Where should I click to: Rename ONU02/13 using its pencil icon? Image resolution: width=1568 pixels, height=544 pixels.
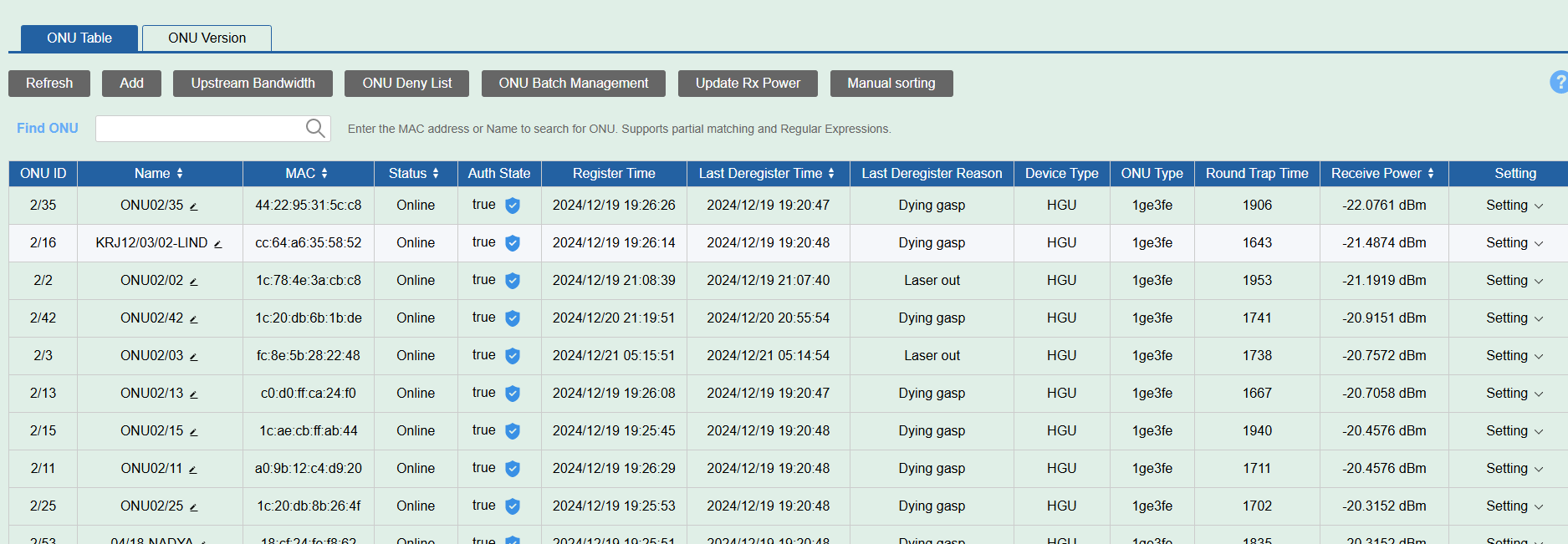point(193,394)
